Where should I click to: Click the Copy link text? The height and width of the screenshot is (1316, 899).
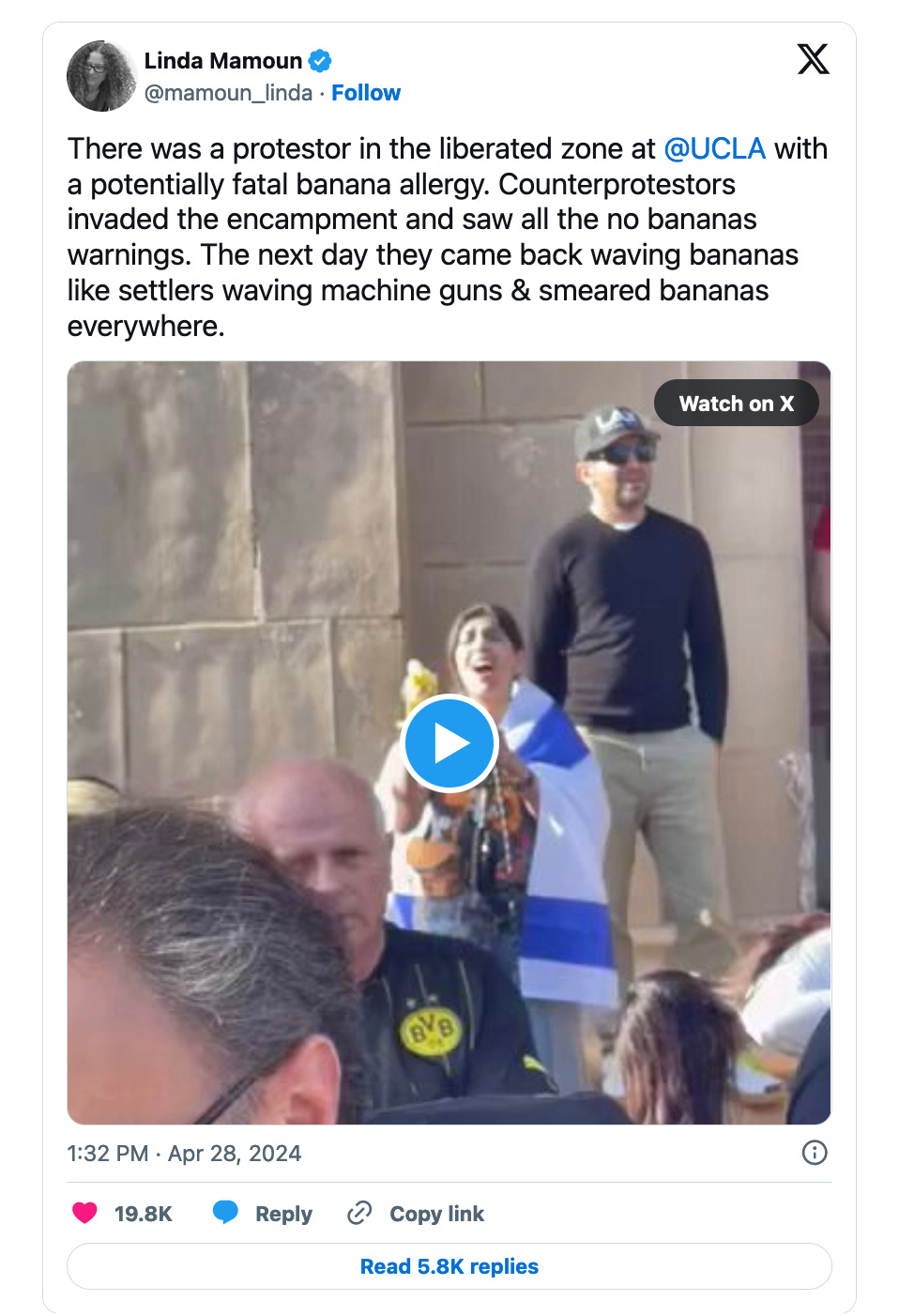click(437, 1214)
